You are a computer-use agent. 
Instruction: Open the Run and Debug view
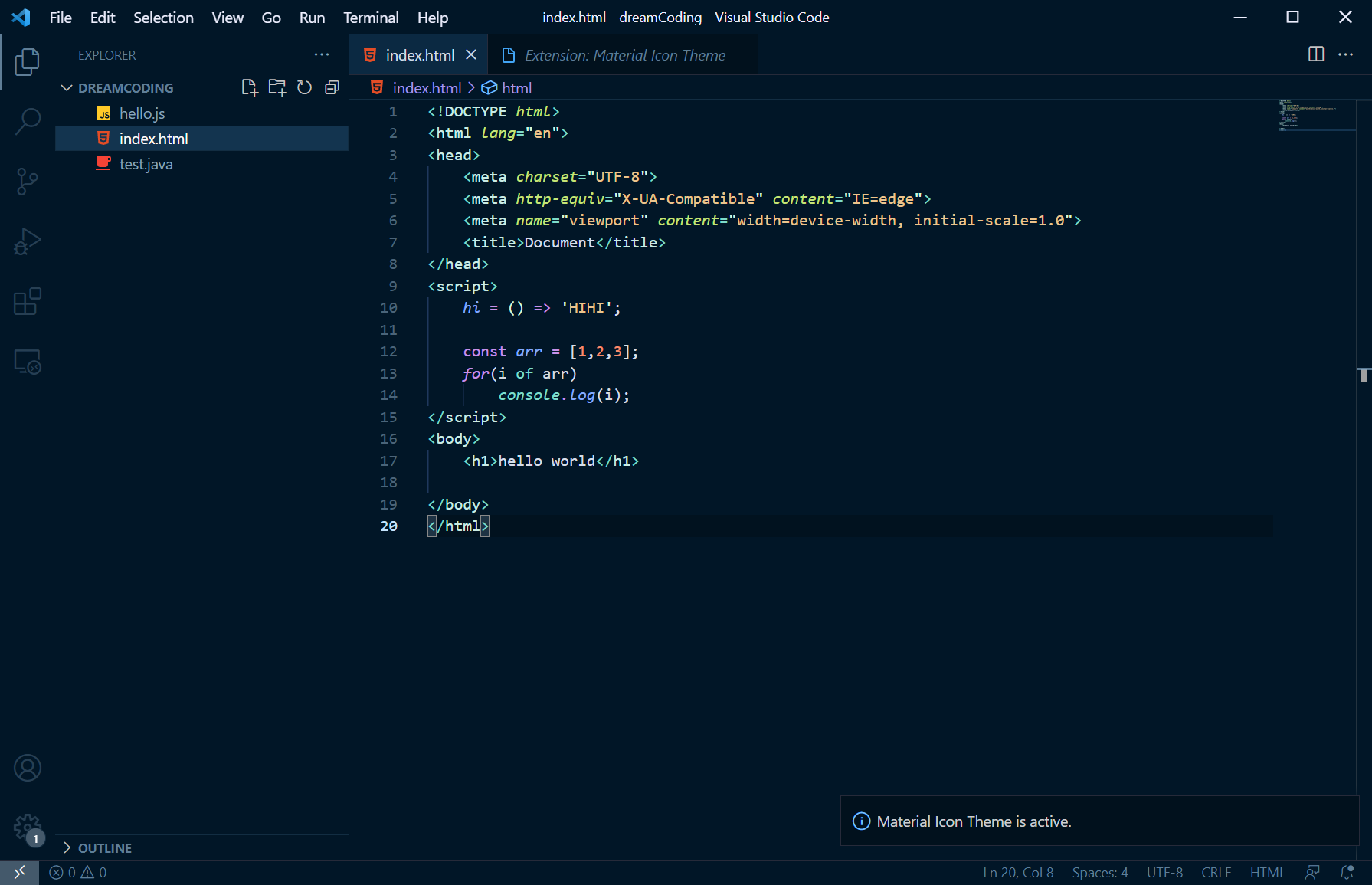[28, 241]
